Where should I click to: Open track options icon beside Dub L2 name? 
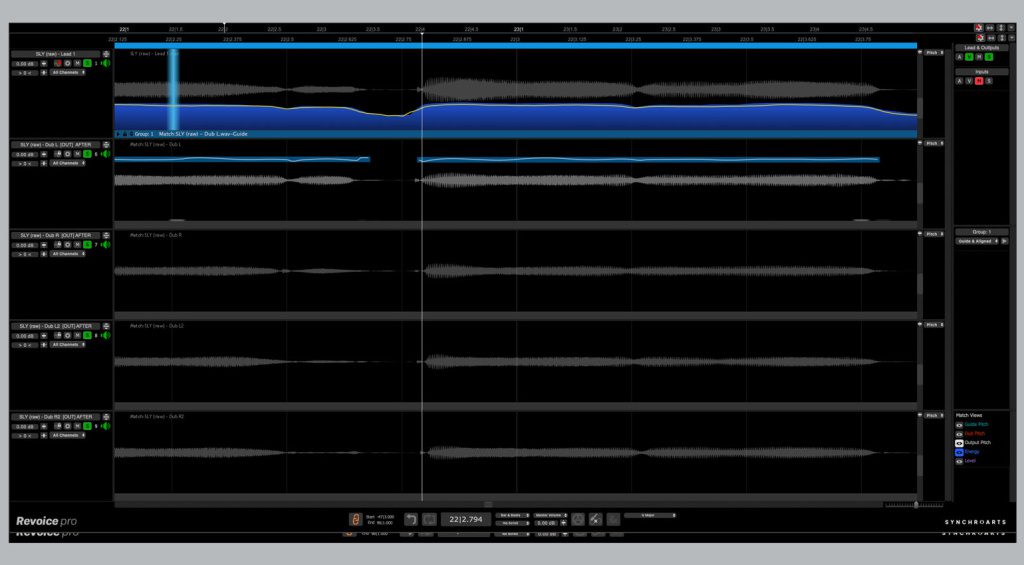click(x=106, y=327)
